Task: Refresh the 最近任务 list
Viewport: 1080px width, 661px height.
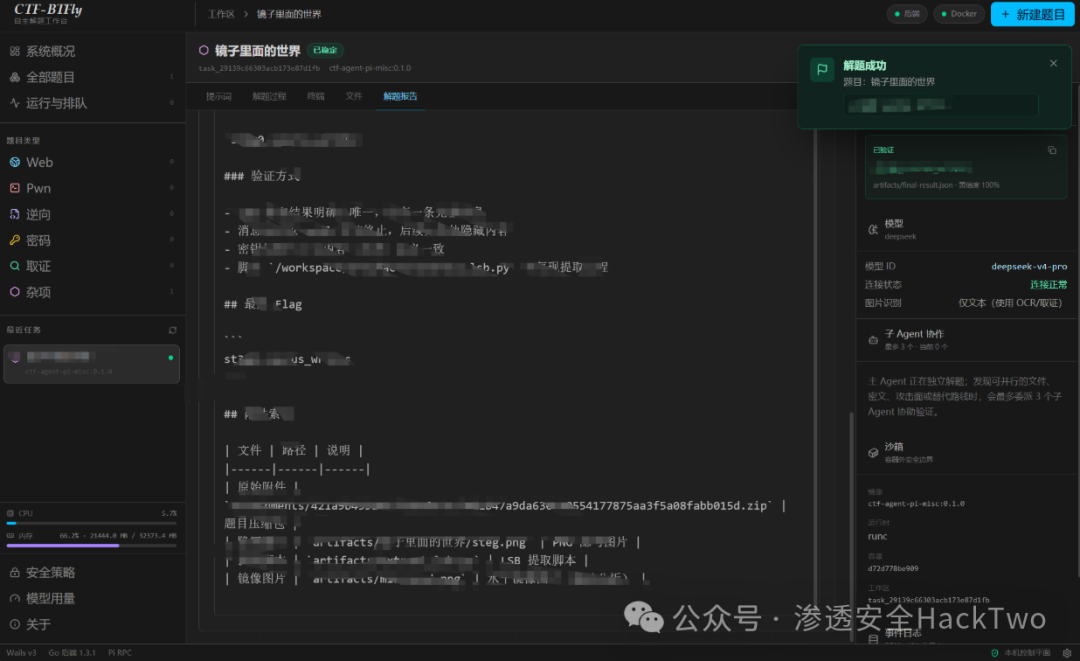Action: (x=172, y=330)
